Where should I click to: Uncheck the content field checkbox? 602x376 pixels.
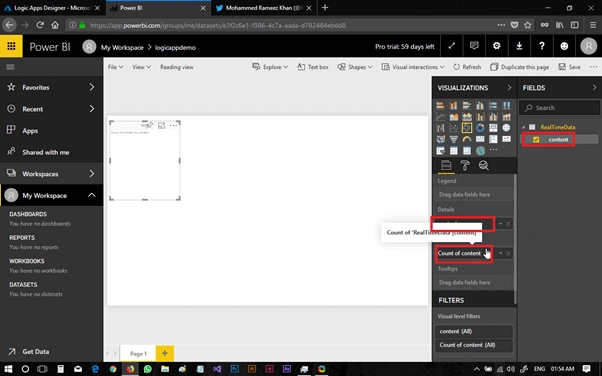pyautogui.click(x=536, y=139)
